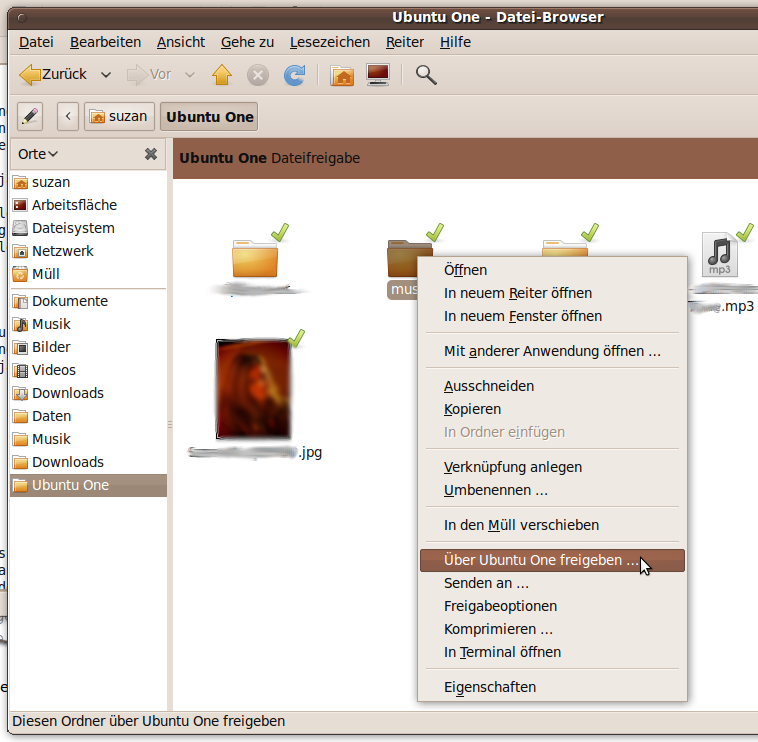Select Dokumente bookmark in sidebar
The image size is (758, 742).
click(x=88, y=301)
